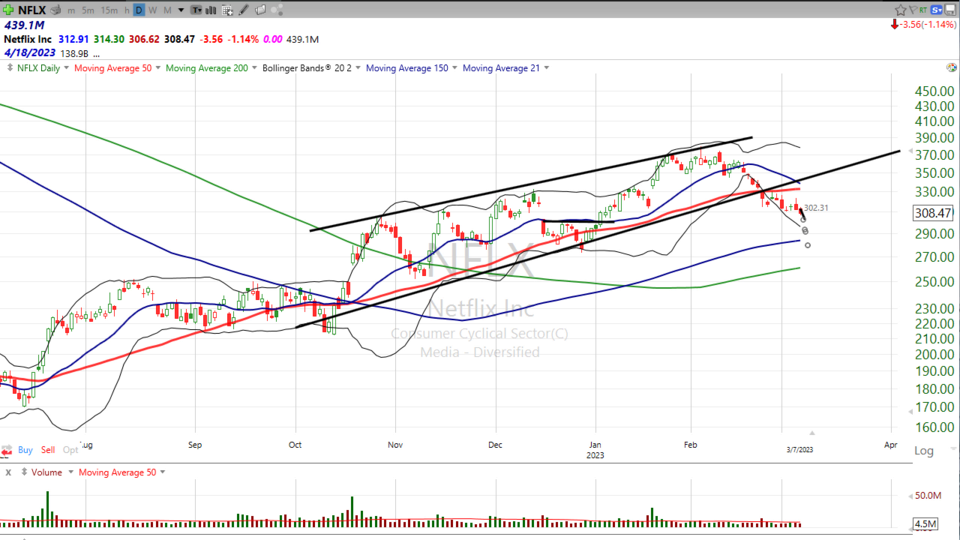This screenshot has width=960, height=540.
Task: Select the Weekly 'W' time frame
Action: tap(152, 10)
